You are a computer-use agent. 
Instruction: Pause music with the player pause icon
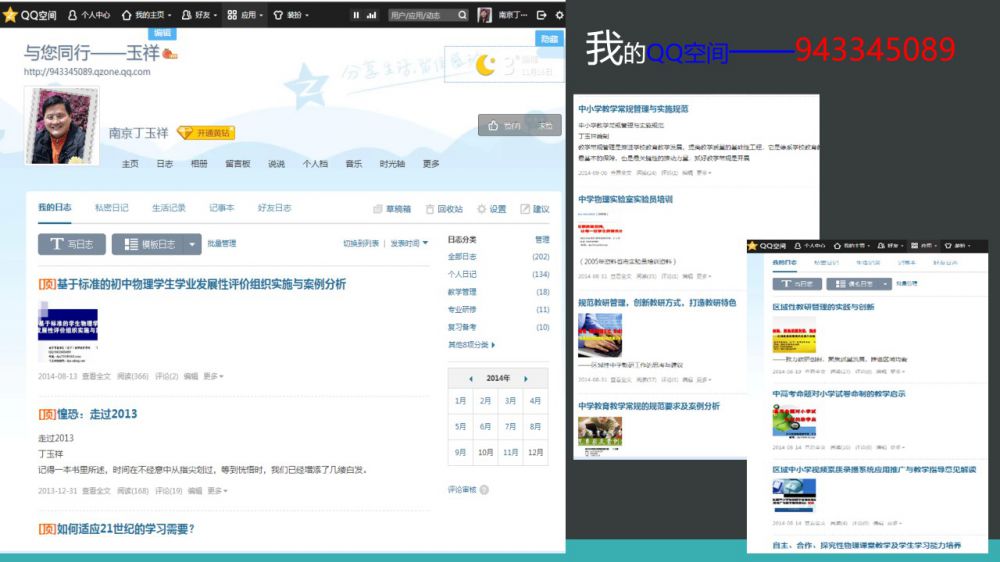[x=356, y=15]
